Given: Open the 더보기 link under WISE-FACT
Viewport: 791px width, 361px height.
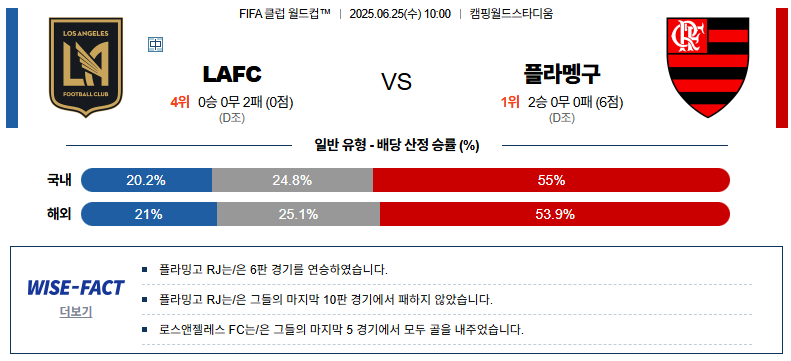Looking at the screenshot, I should tap(76, 312).
